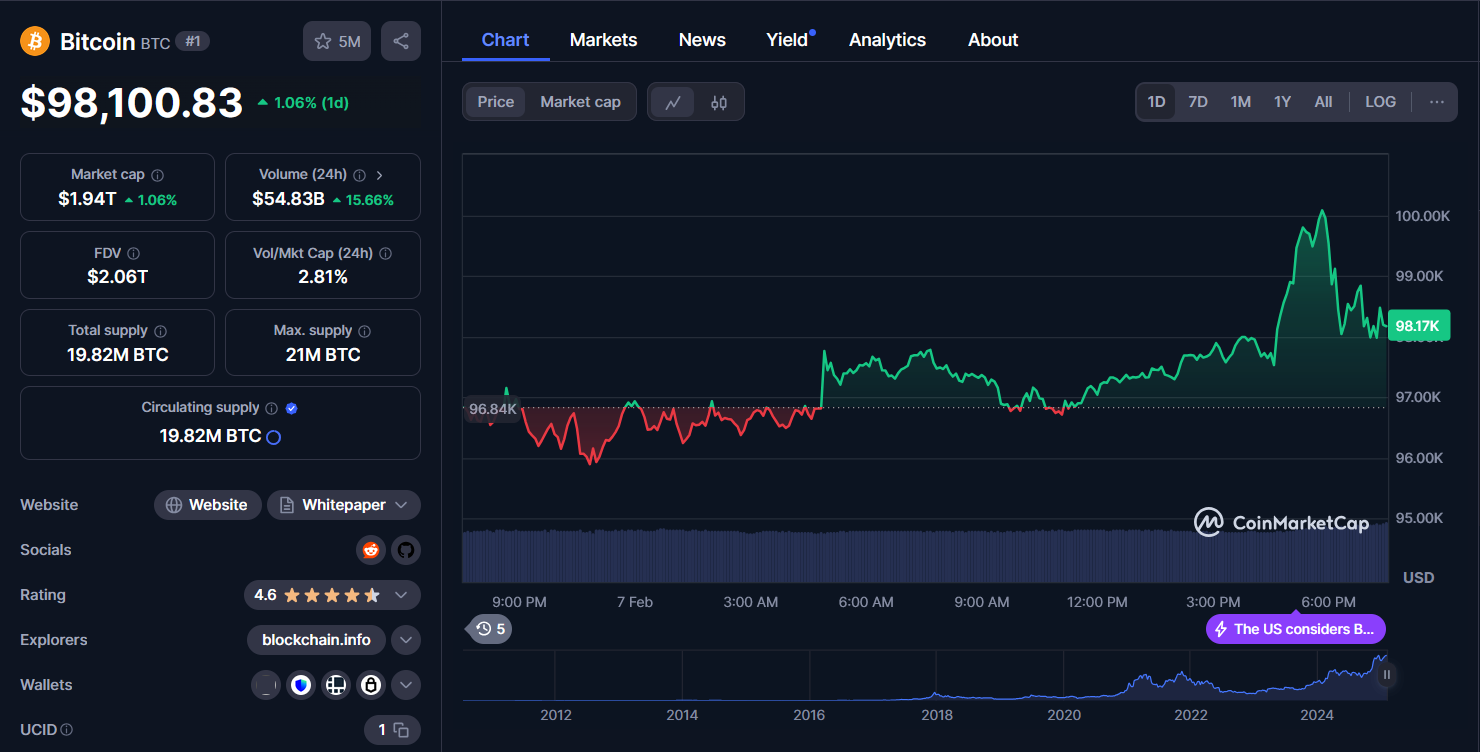Open Bitcoin's GitHub social icon

[406, 550]
